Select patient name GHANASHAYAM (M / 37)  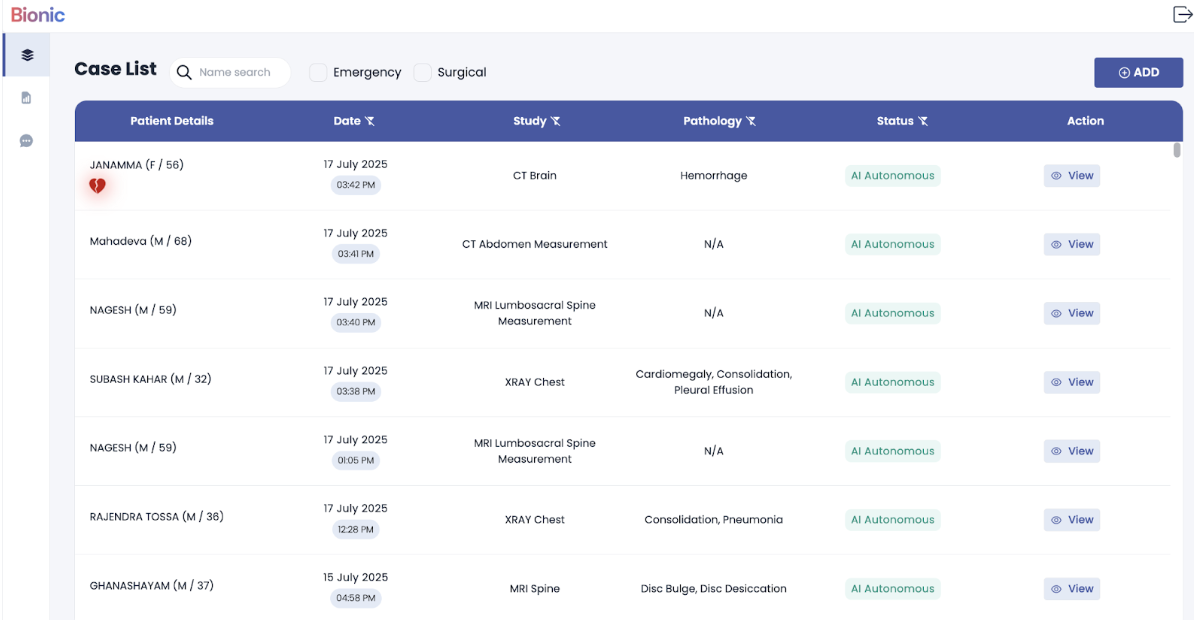[x=152, y=586]
